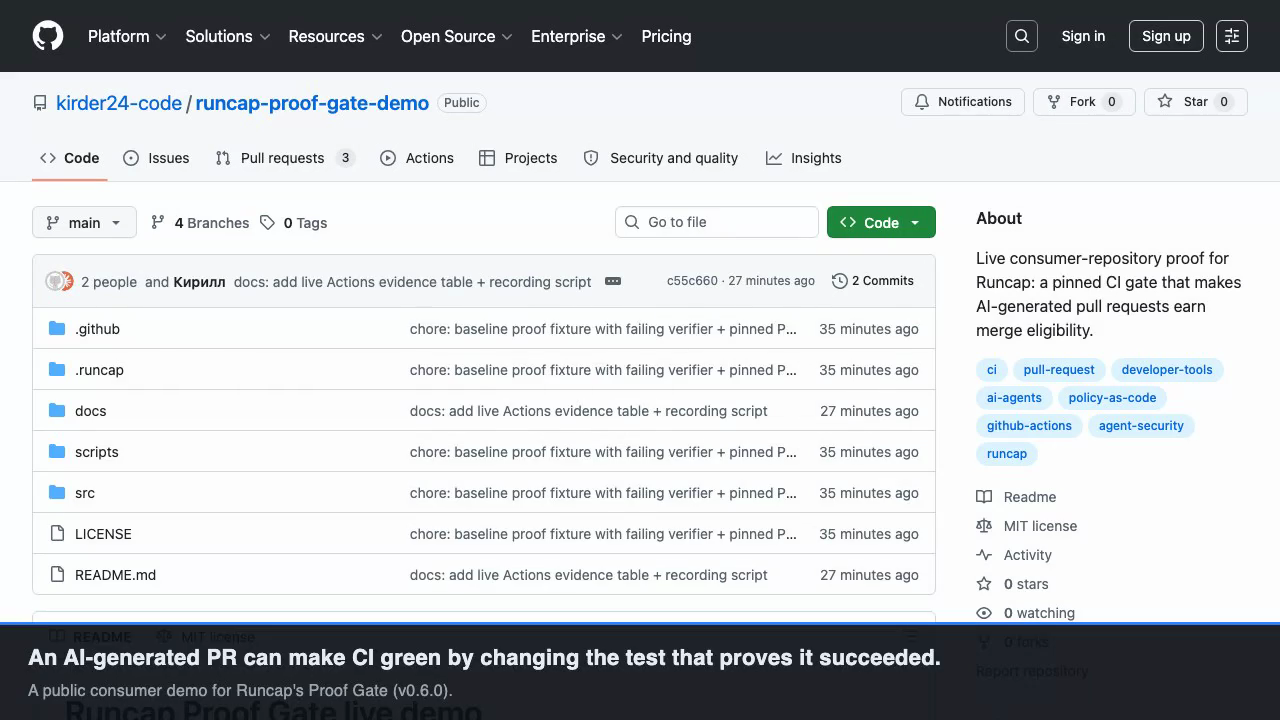Click the 2 people contributors link

(x=109, y=282)
